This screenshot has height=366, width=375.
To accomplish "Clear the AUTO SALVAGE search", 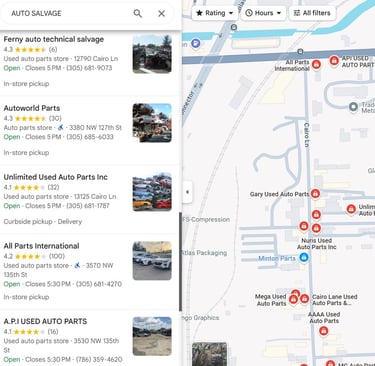I will [x=161, y=13].
